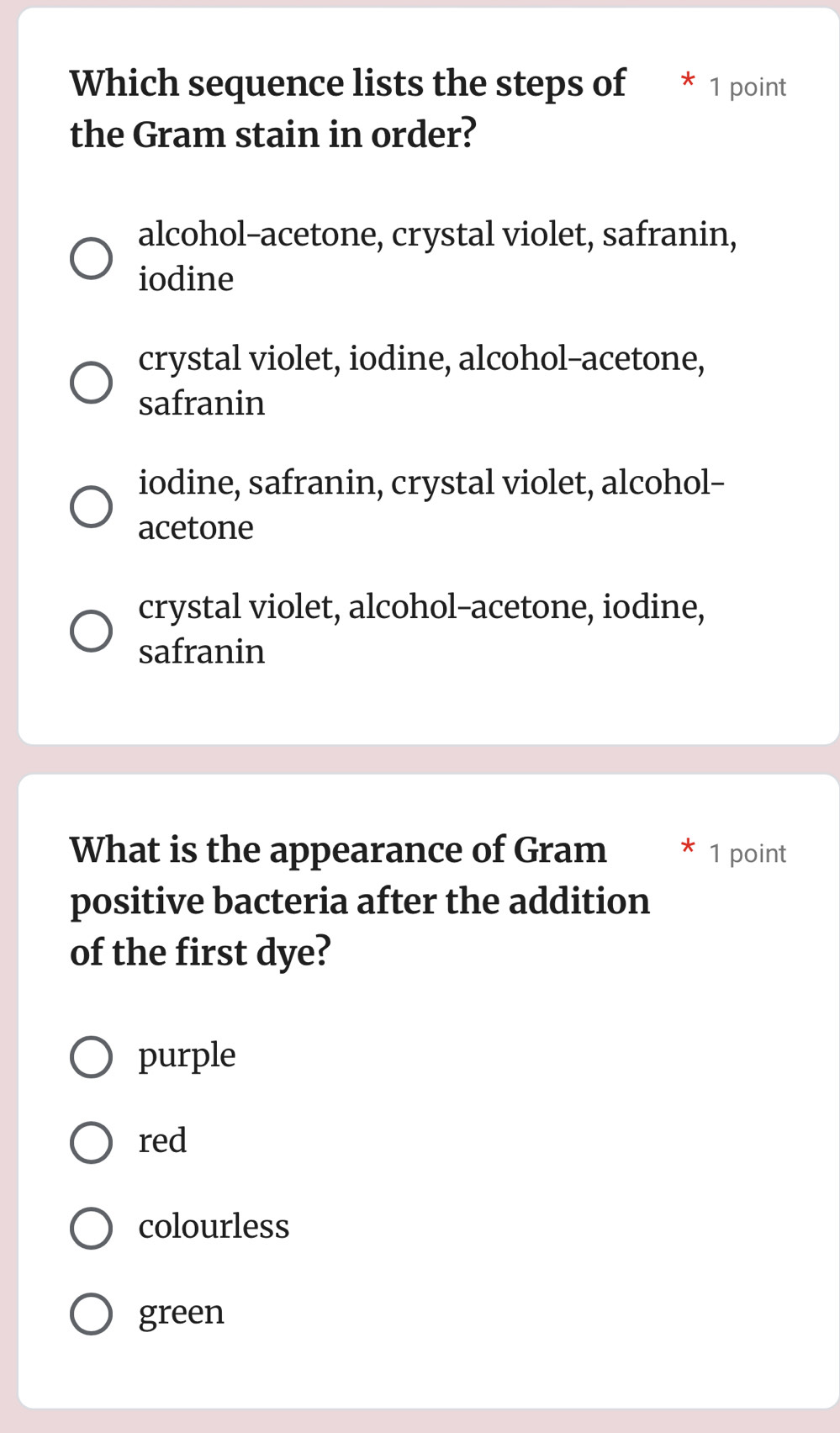Image resolution: width=840 pixels, height=1433 pixels.
Task: Select the 'red' answer option
Action: [x=91, y=1144]
